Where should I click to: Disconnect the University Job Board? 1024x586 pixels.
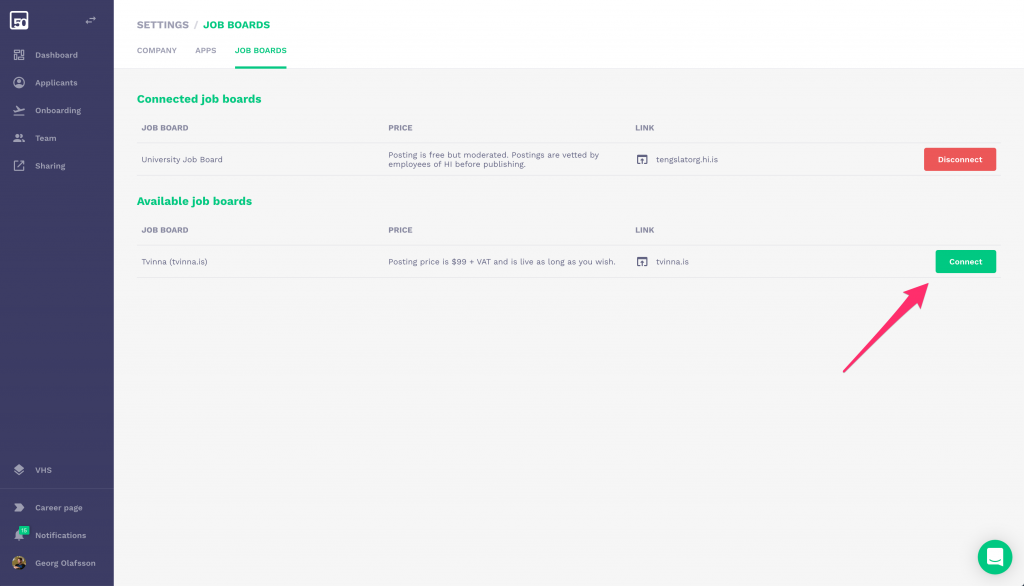click(x=959, y=159)
